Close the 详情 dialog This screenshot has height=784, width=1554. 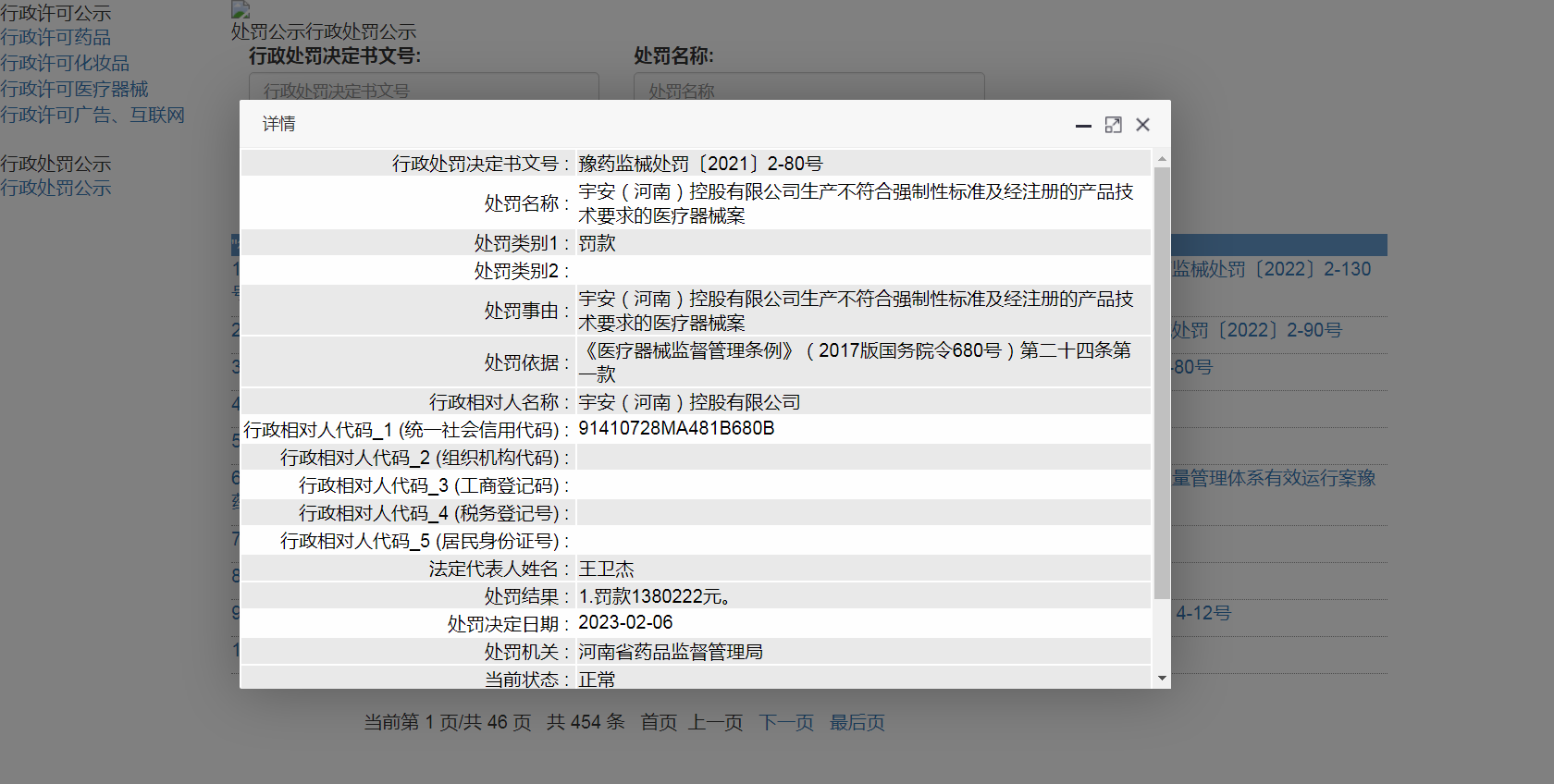(x=1142, y=125)
